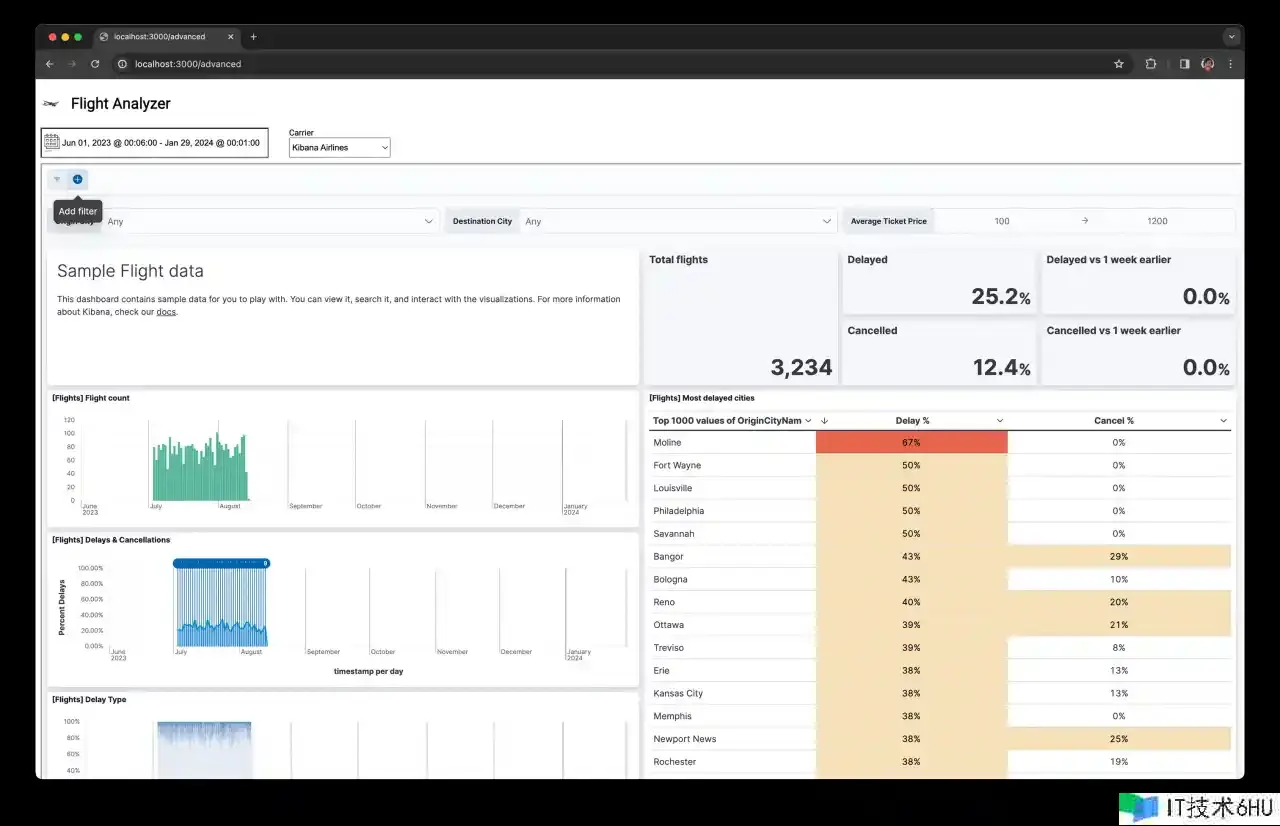Image resolution: width=1280 pixels, height=826 pixels.
Task: Open the docs link in Sample Flight data
Action: pos(166,312)
